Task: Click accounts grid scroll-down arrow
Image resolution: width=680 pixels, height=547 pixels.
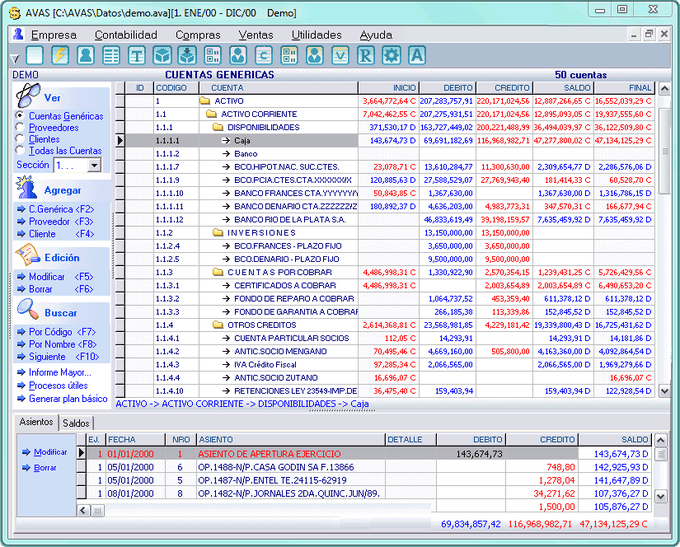Action: pyautogui.click(x=664, y=390)
